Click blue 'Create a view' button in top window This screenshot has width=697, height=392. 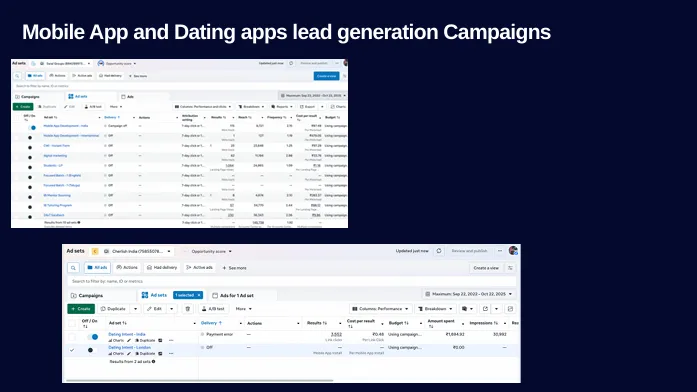pos(326,76)
